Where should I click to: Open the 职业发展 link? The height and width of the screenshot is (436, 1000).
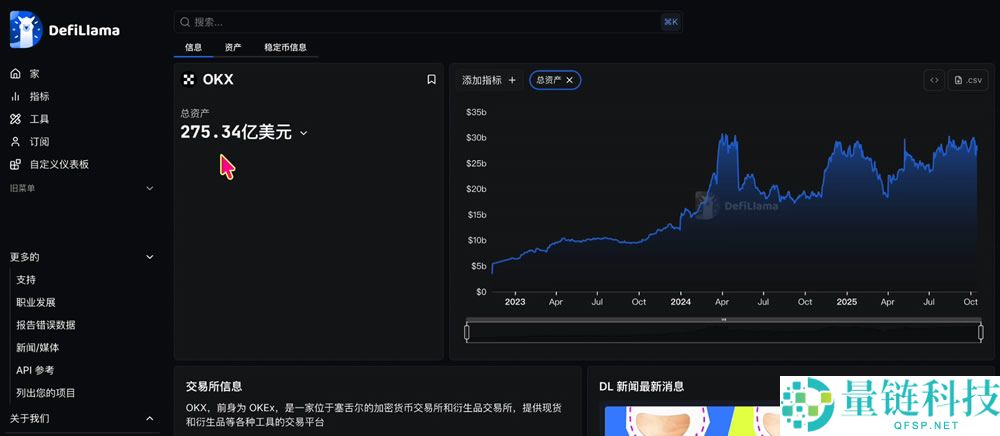36,302
